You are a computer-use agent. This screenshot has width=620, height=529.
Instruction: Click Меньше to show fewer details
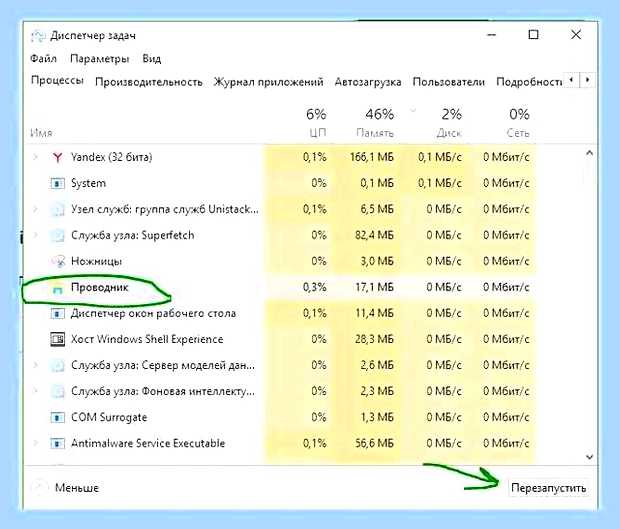coord(77,488)
